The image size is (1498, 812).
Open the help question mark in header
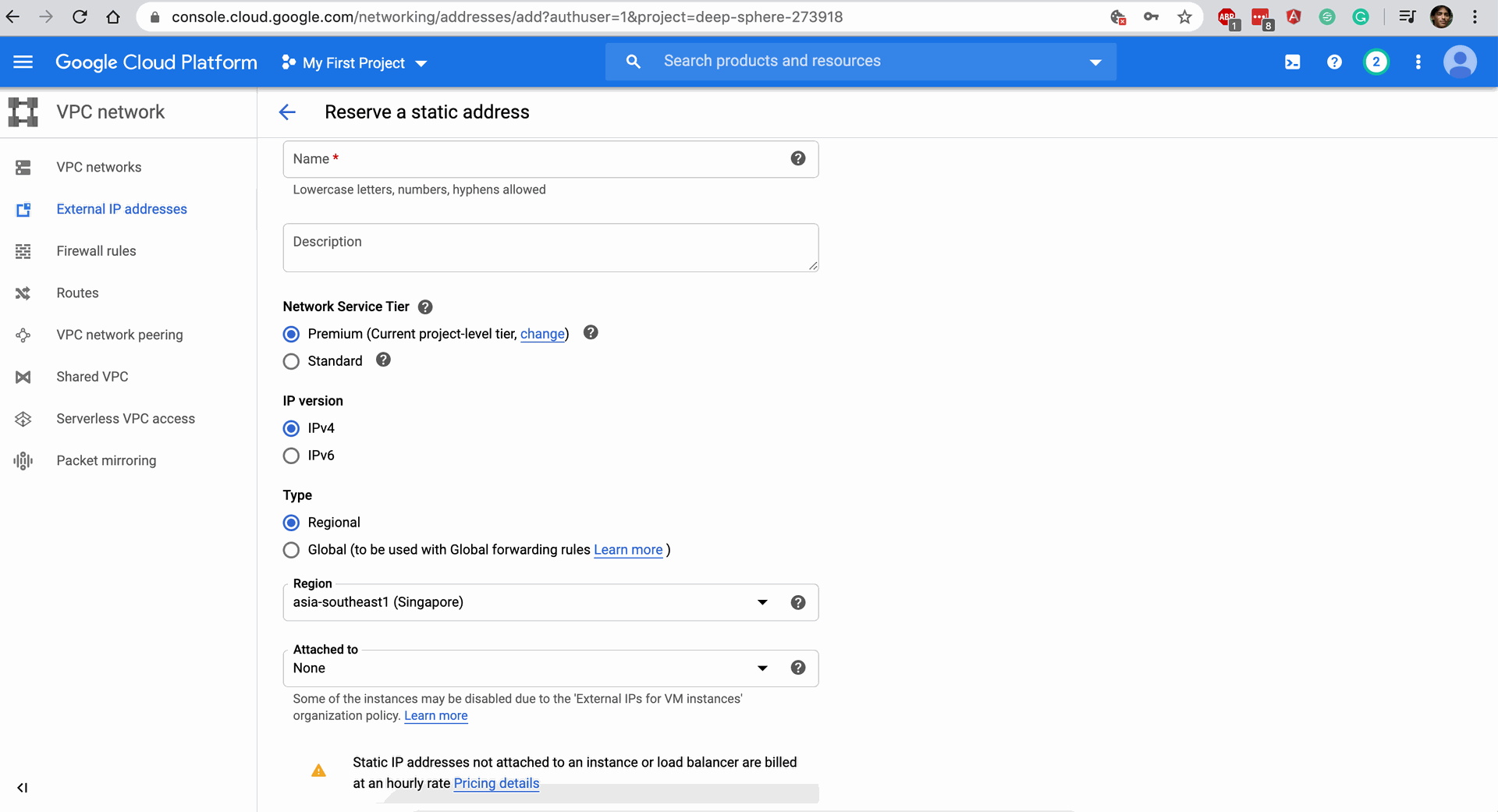pyautogui.click(x=1334, y=62)
